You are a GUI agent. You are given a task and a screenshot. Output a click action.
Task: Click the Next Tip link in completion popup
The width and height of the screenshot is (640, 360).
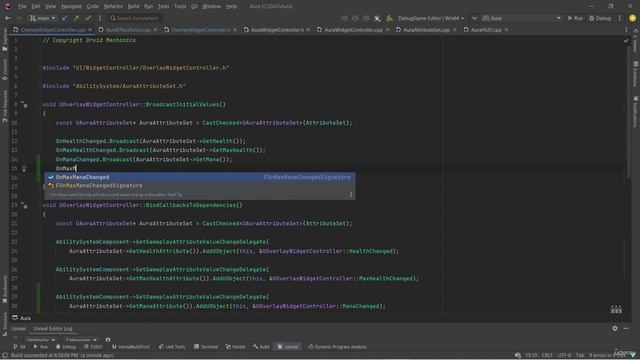pos(175,195)
